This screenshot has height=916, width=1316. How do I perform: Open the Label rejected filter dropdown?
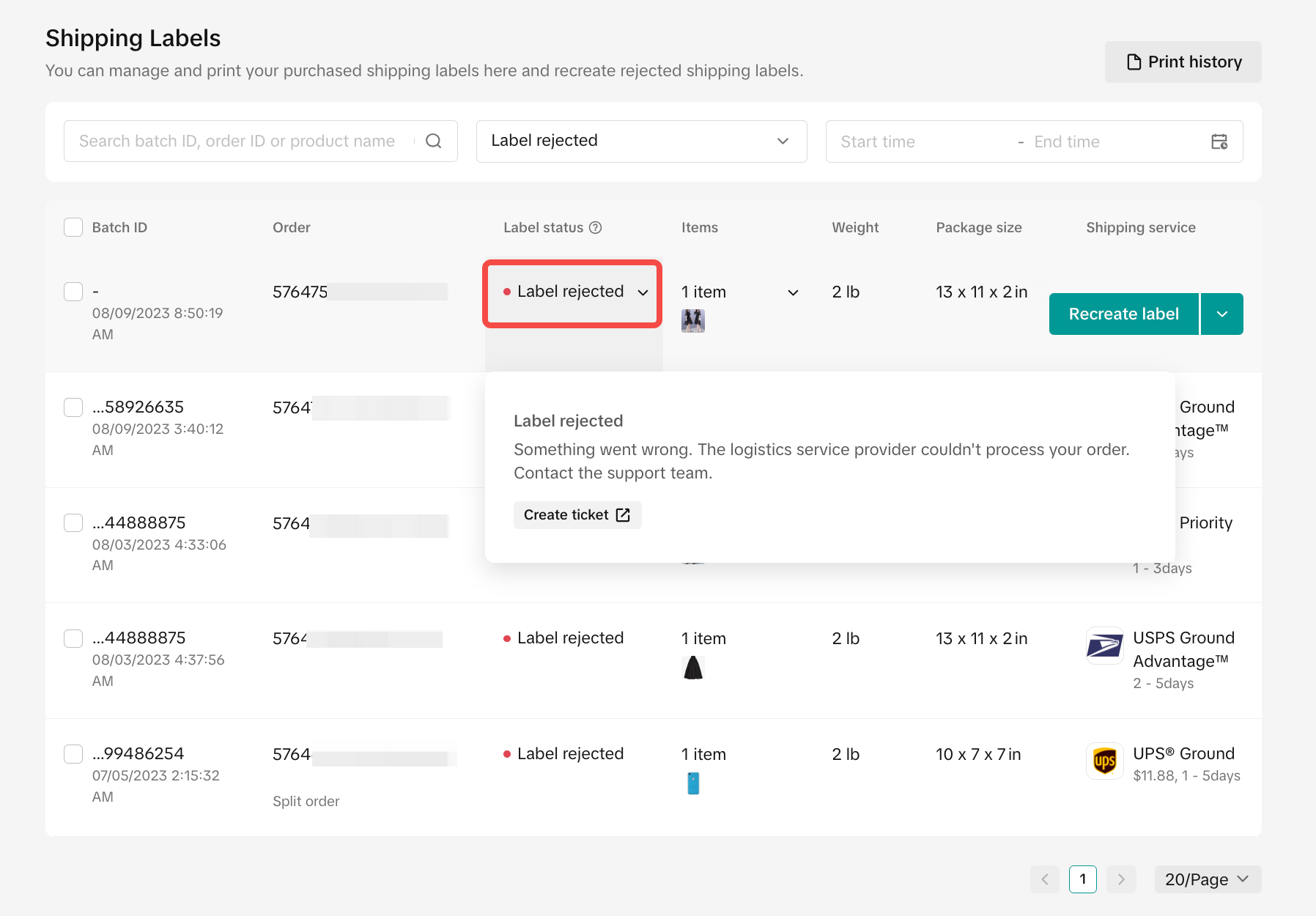click(x=641, y=141)
